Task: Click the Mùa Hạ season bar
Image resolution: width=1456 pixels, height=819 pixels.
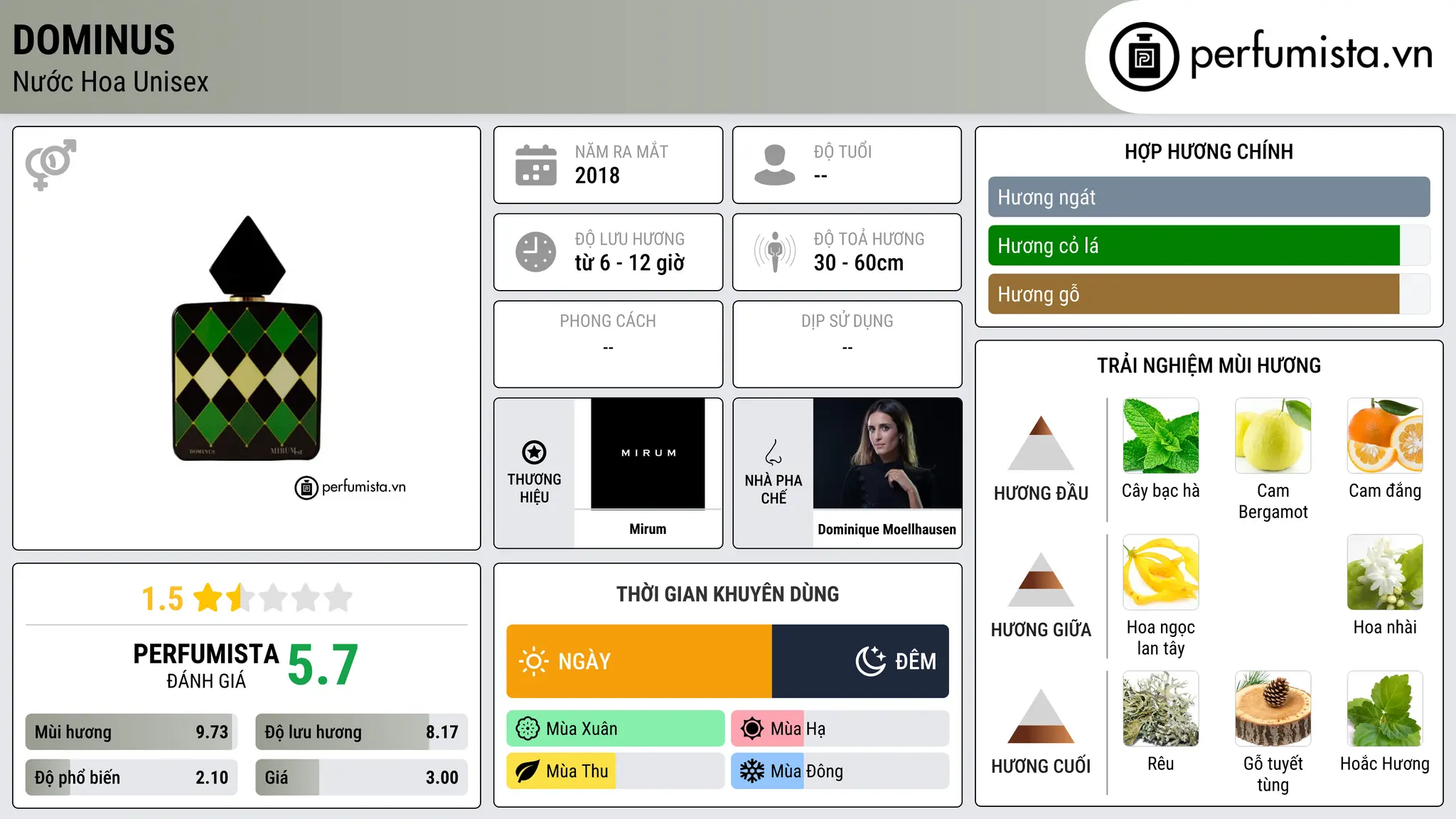Action: pos(840,729)
